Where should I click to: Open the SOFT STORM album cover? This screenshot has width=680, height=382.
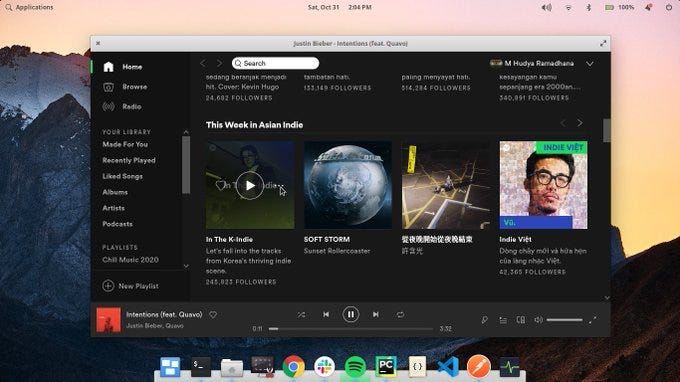coord(348,185)
